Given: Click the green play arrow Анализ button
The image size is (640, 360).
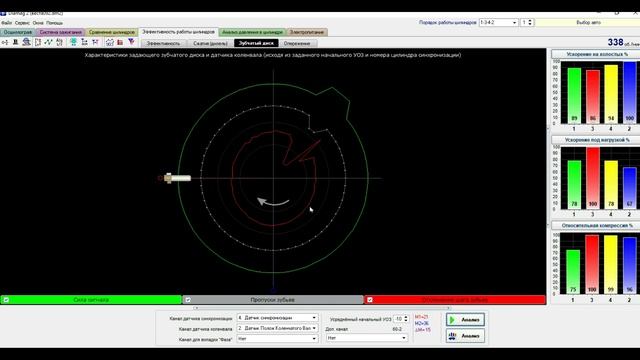Looking at the screenshot, I should click(x=465, y=320).
